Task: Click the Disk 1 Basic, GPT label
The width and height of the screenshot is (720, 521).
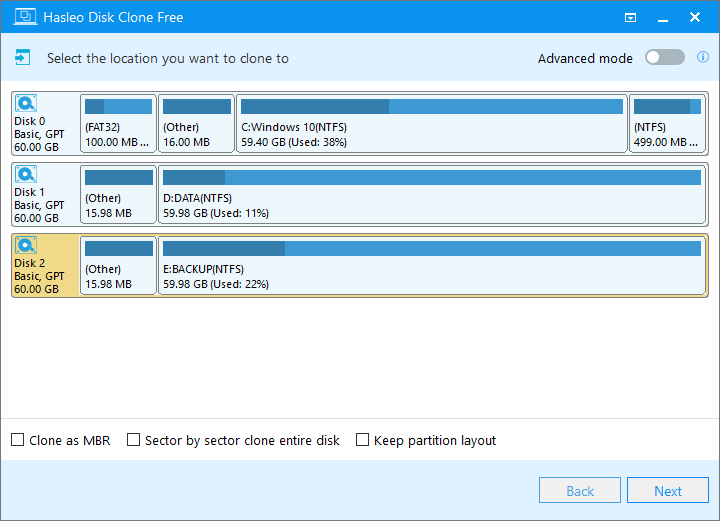Action: 39,205
